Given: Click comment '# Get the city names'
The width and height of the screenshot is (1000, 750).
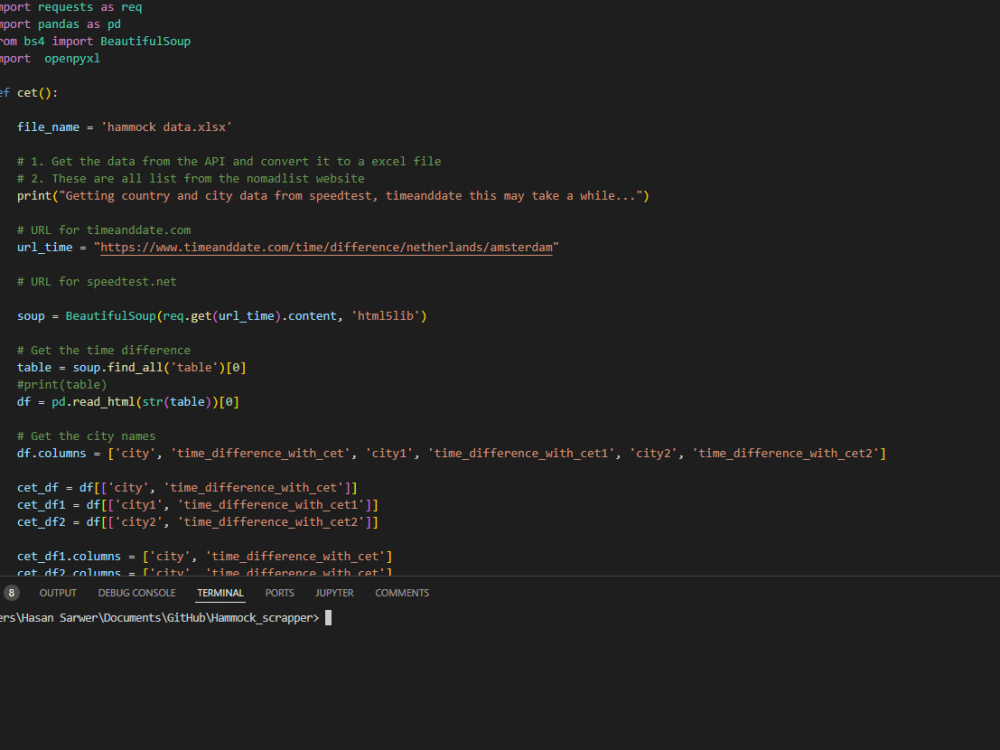Looking at the screenshot, I should click(x=86, y=437).
